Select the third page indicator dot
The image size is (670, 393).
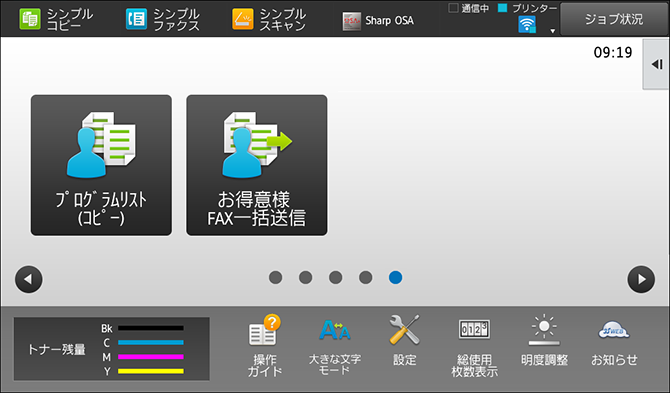(335, 278)
